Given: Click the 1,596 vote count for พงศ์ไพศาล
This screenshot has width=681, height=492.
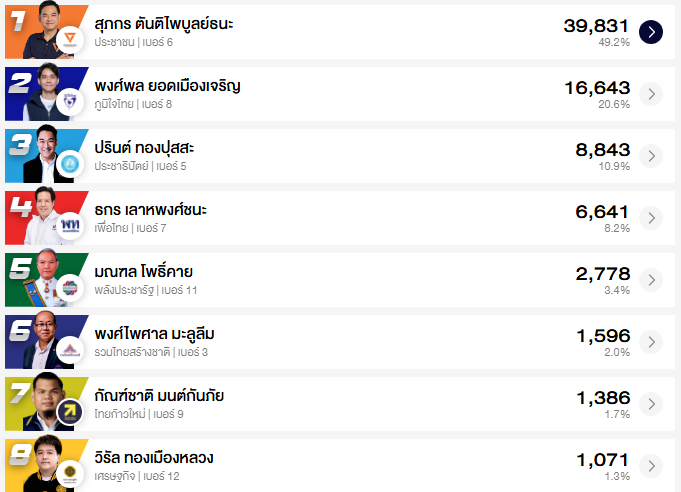Looking at the screenshot, I should tap(602, 336).
